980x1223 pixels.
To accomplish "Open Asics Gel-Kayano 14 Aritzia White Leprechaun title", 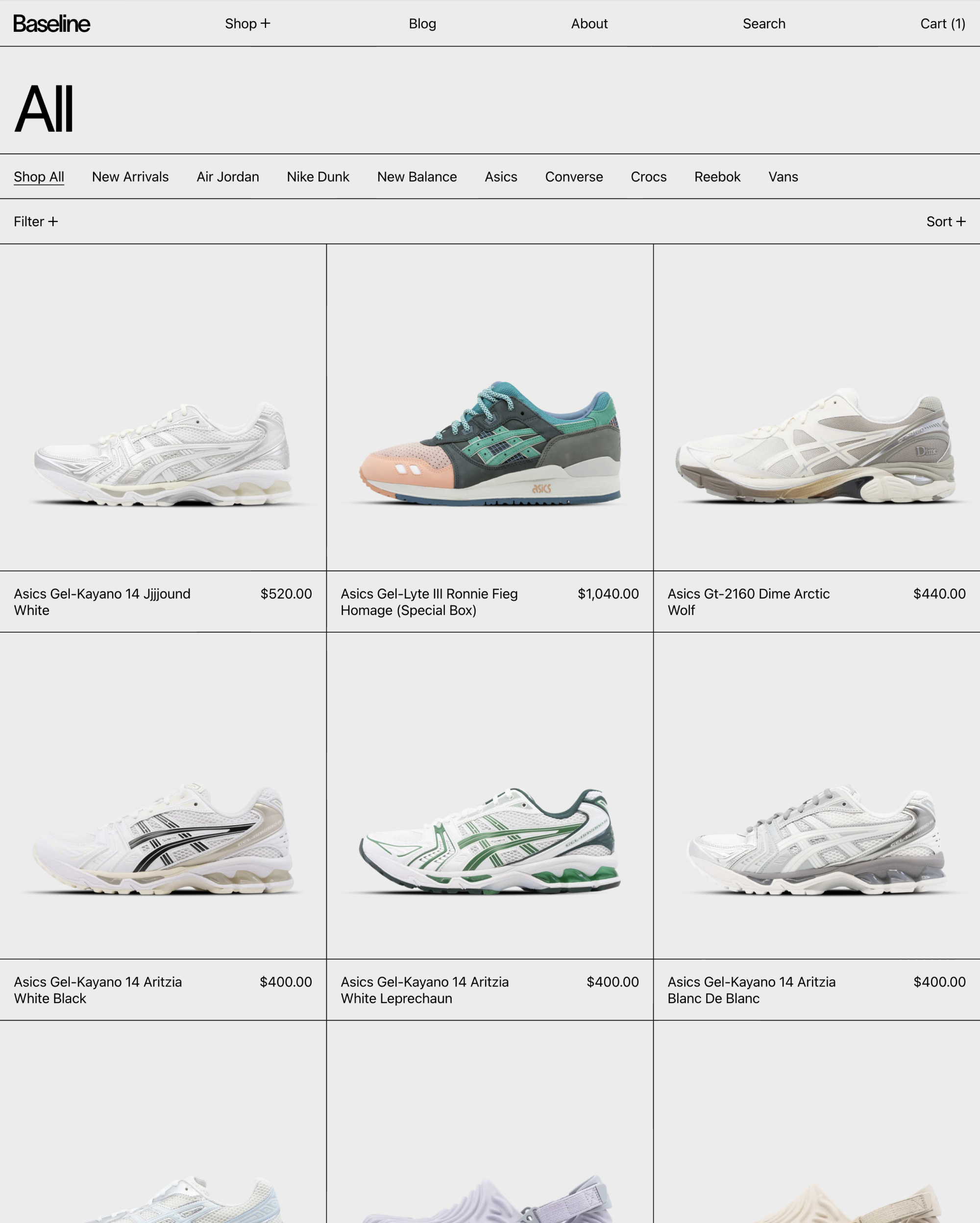I will (x=425, y=990).
